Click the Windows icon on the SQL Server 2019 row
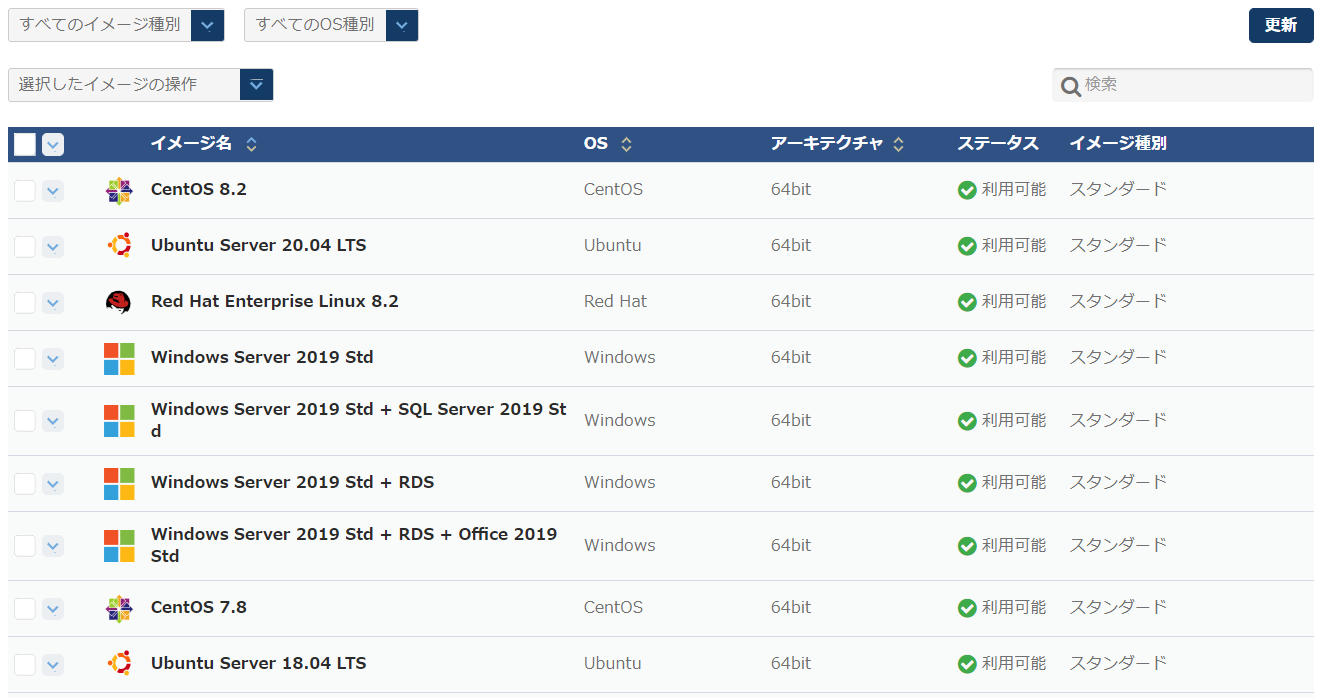The image size is (1333, 698). pyautogui.click(x=119, y=420)
